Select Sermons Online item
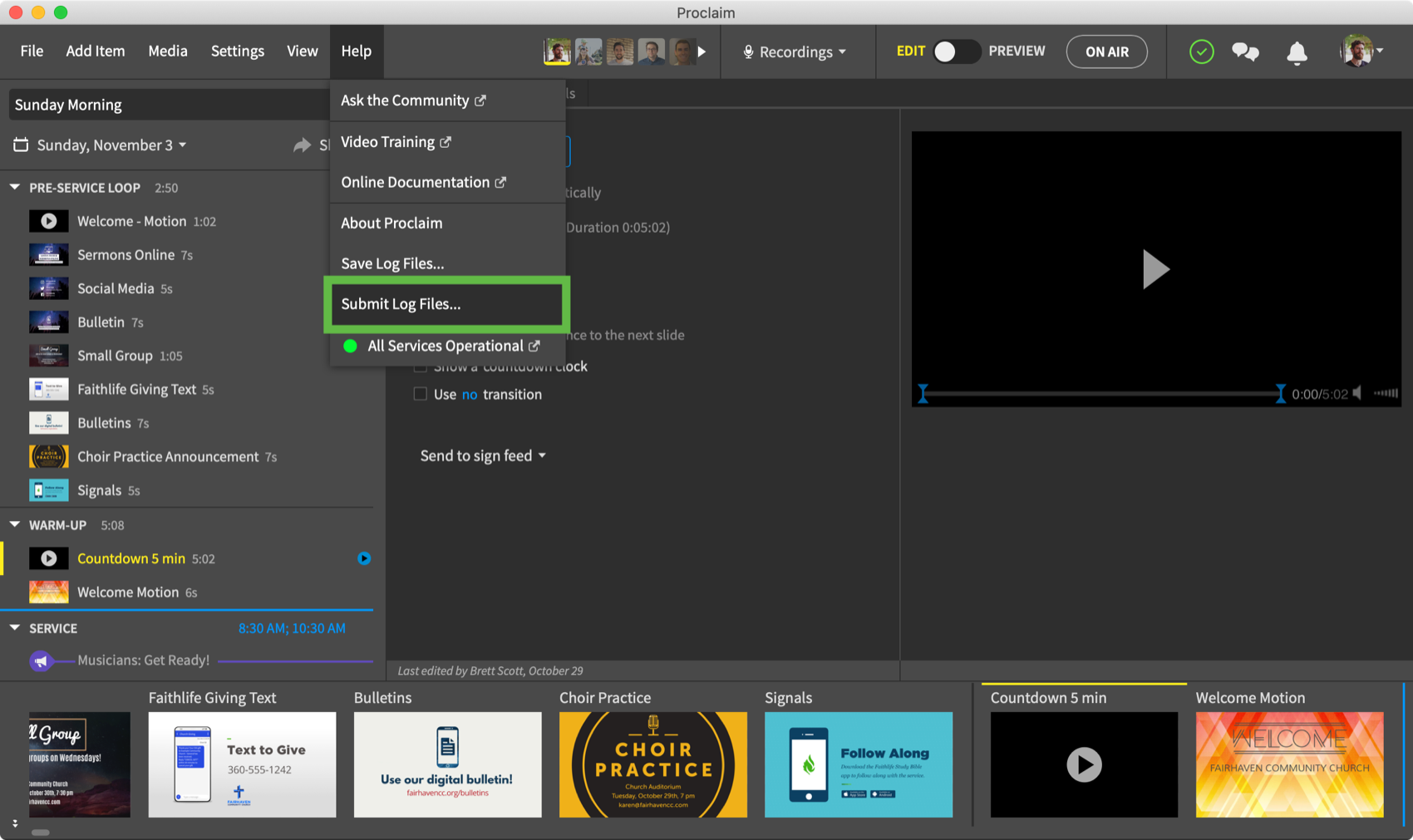Screen dimensions: 1413x840 pos(187,255)
